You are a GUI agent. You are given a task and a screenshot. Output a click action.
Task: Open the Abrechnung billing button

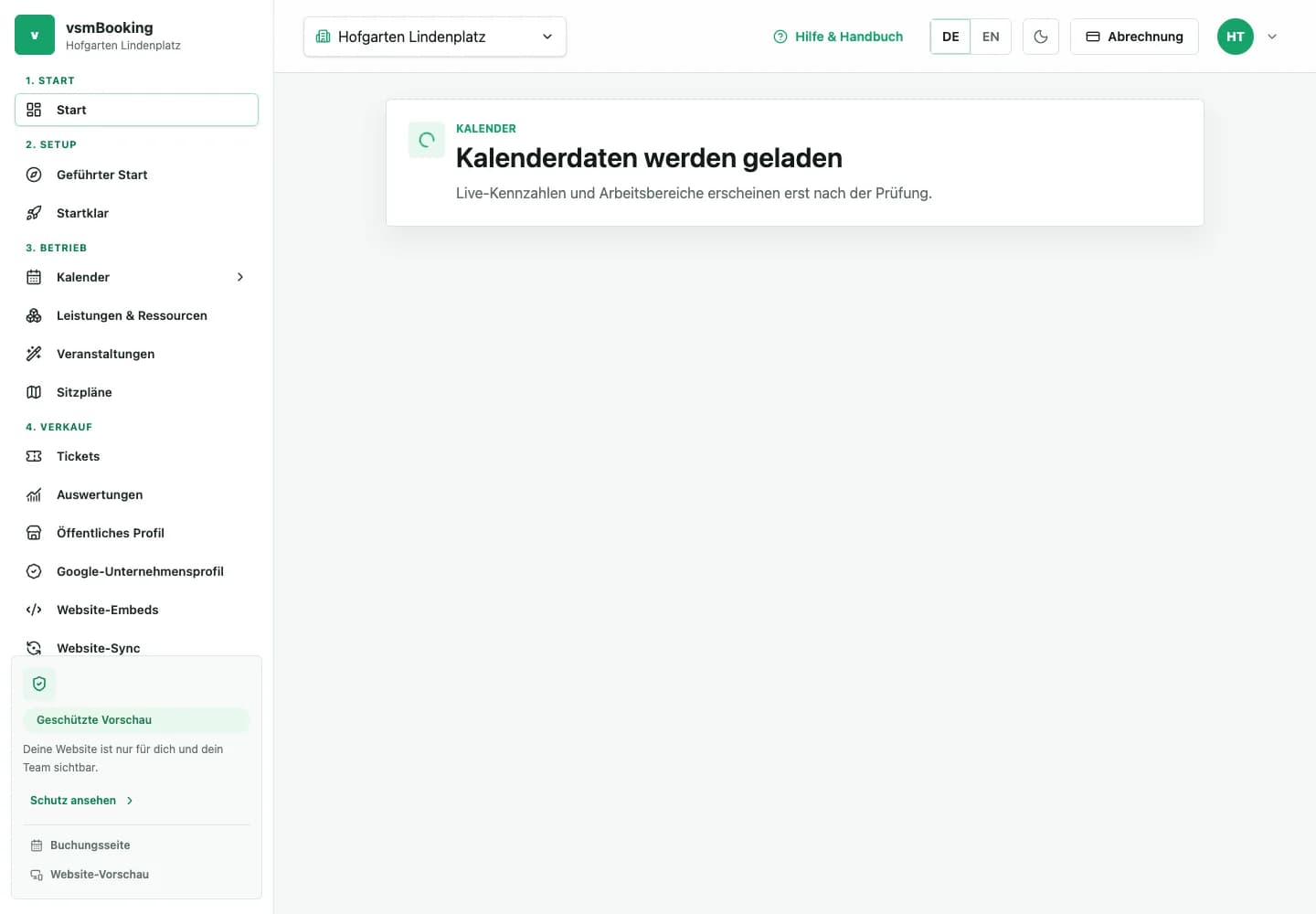pyautogui.click(x=1134, y=37)
